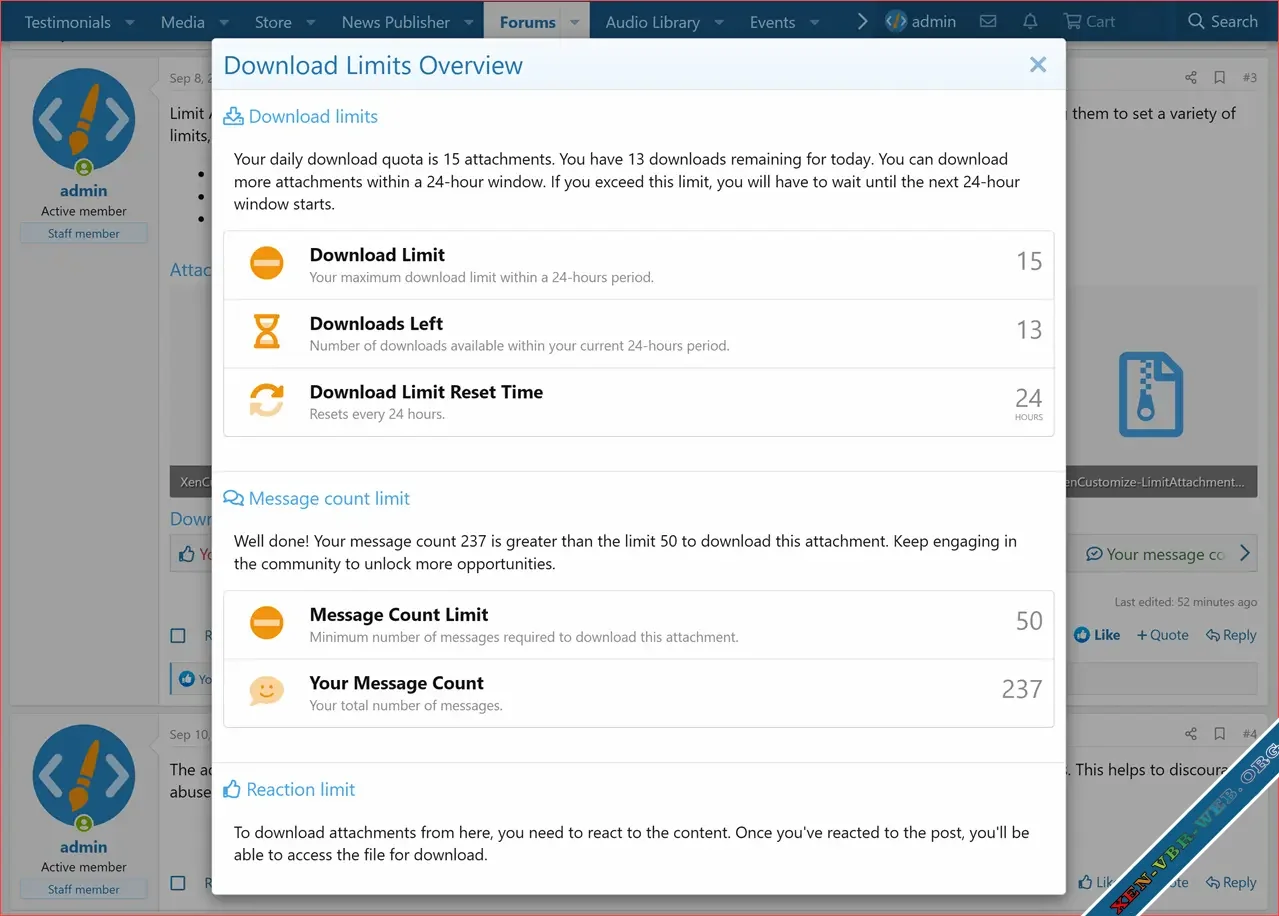1279x916 pixels.
Task: Click the orange Download Limit minus icon
Action: (267, 264)
